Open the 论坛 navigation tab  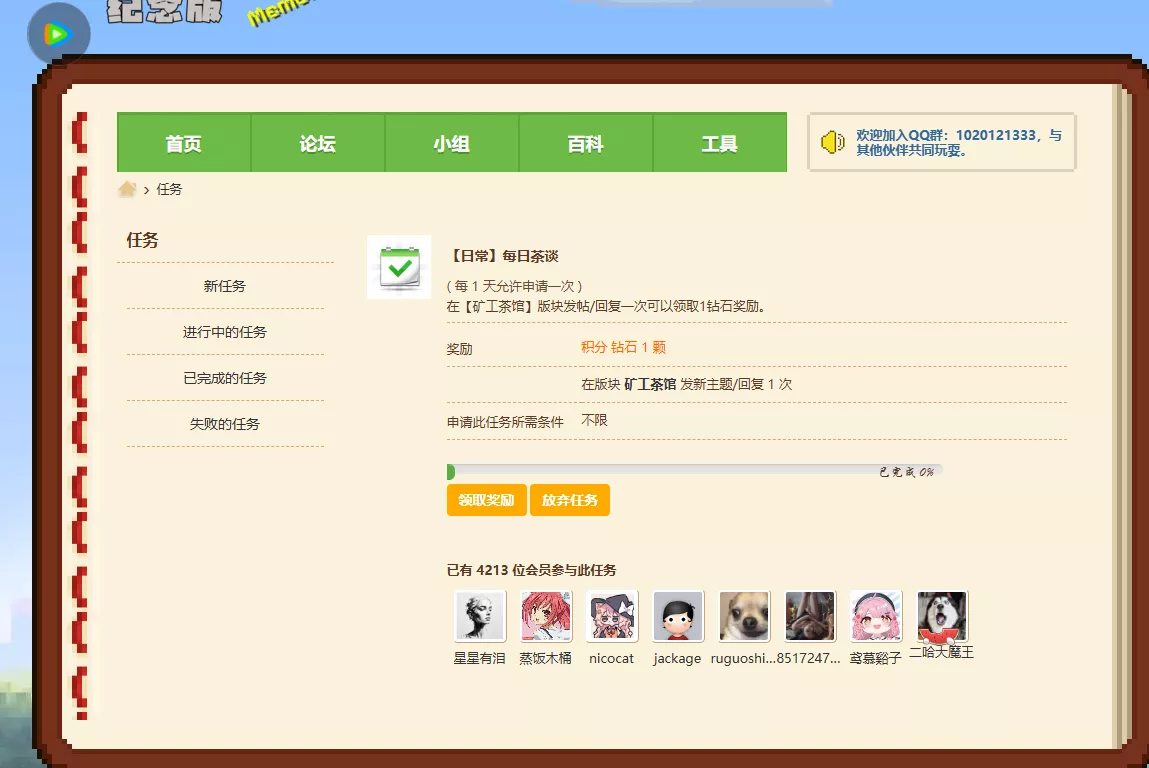(318, 144)
